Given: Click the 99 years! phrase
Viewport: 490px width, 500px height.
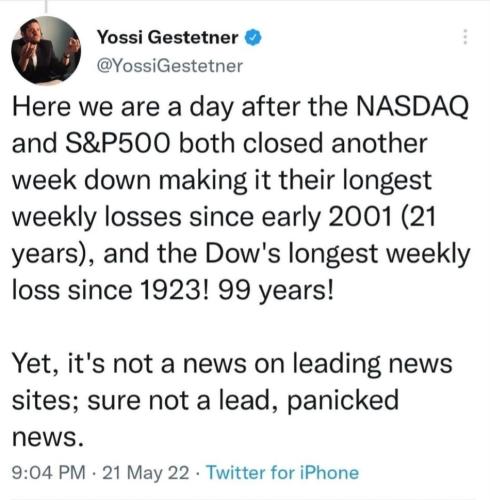Looking at the screenshot, I should (x=276, y=290).
